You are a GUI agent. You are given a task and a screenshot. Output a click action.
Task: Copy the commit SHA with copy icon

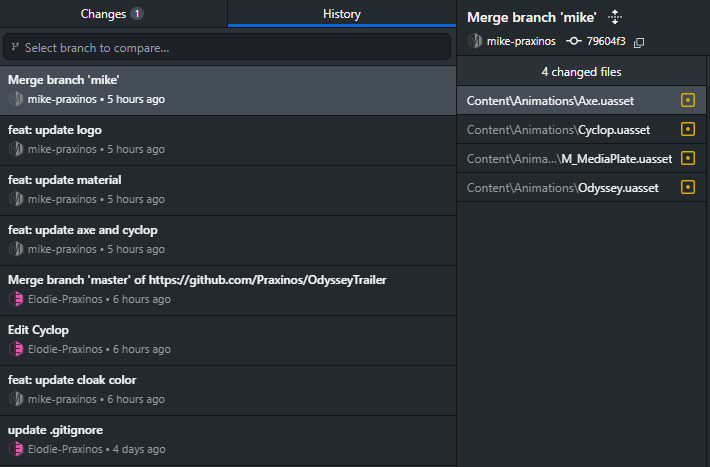[x=640, y=42]
